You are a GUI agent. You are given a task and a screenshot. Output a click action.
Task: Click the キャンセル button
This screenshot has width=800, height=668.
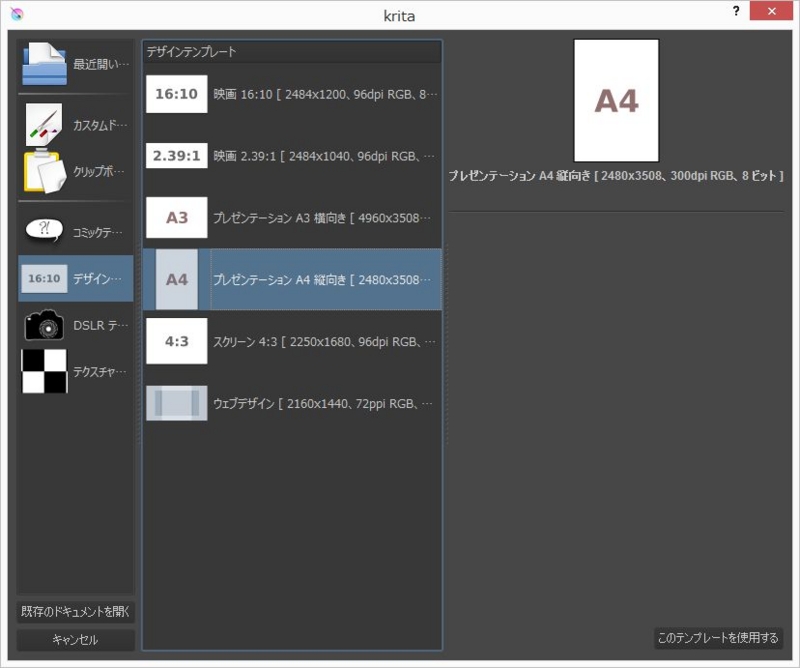point(76,640)
